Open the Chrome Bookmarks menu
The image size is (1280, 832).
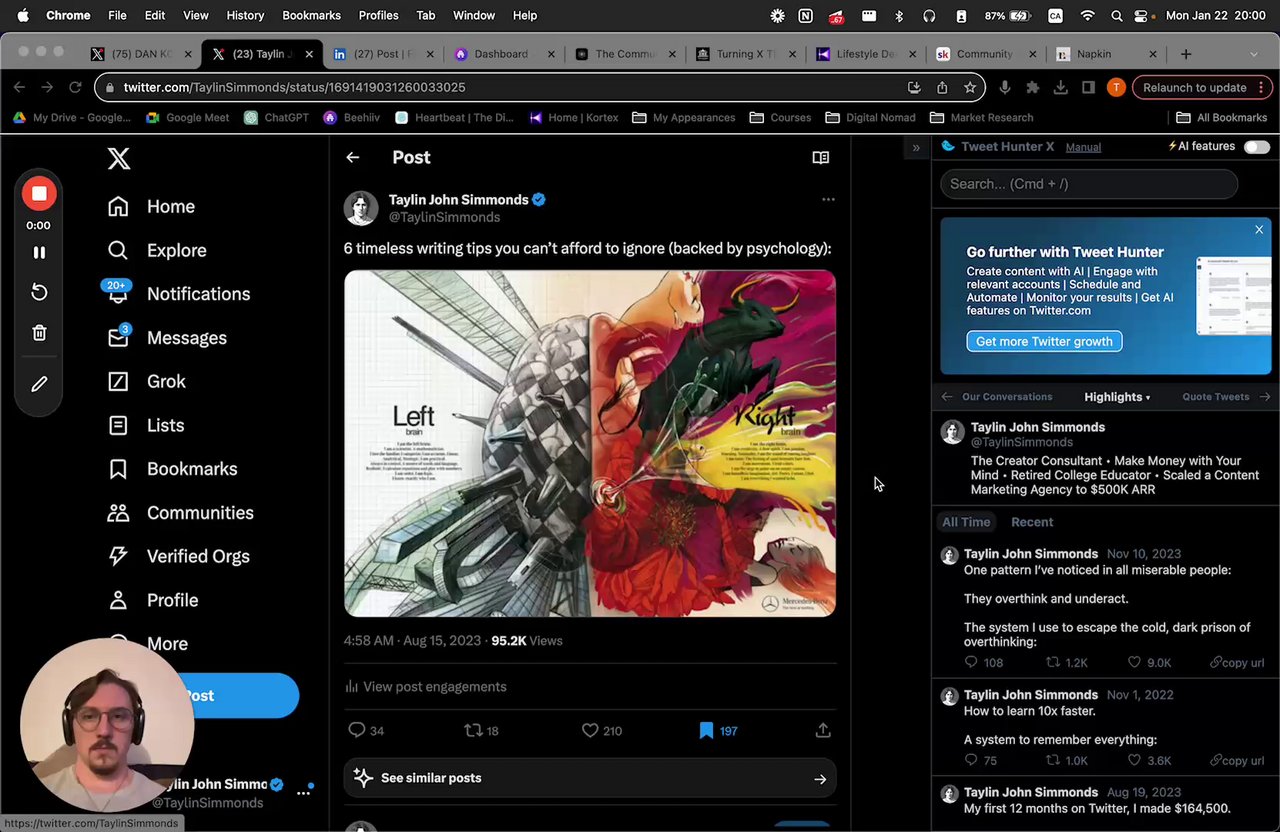(311, 16)
